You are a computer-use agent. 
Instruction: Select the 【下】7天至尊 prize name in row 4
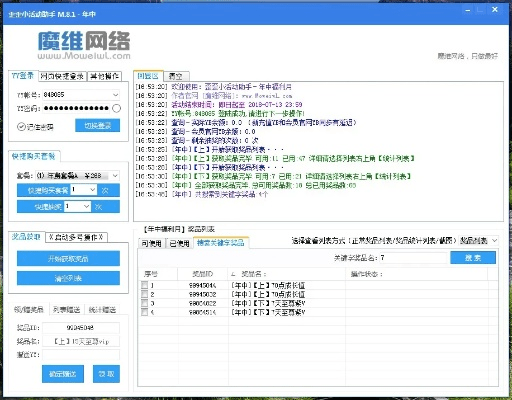(x=268, y=312)
